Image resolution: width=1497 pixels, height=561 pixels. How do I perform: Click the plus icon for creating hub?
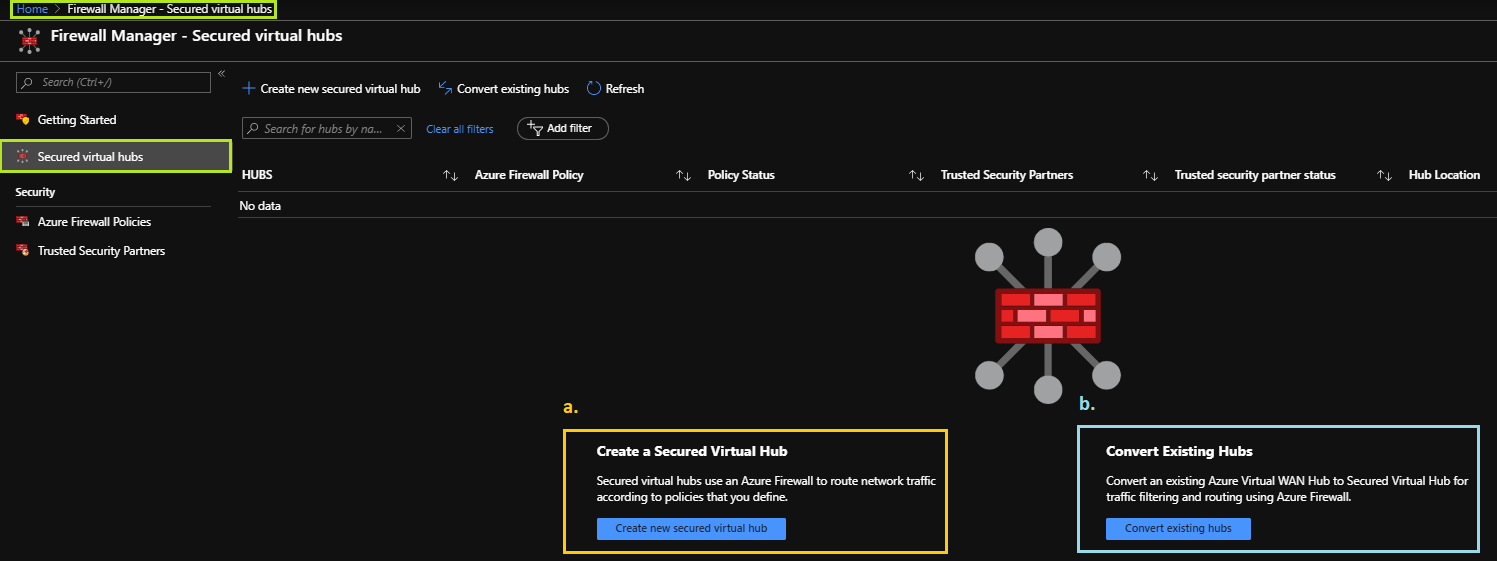pyautogui.click(x=249, y=89)
